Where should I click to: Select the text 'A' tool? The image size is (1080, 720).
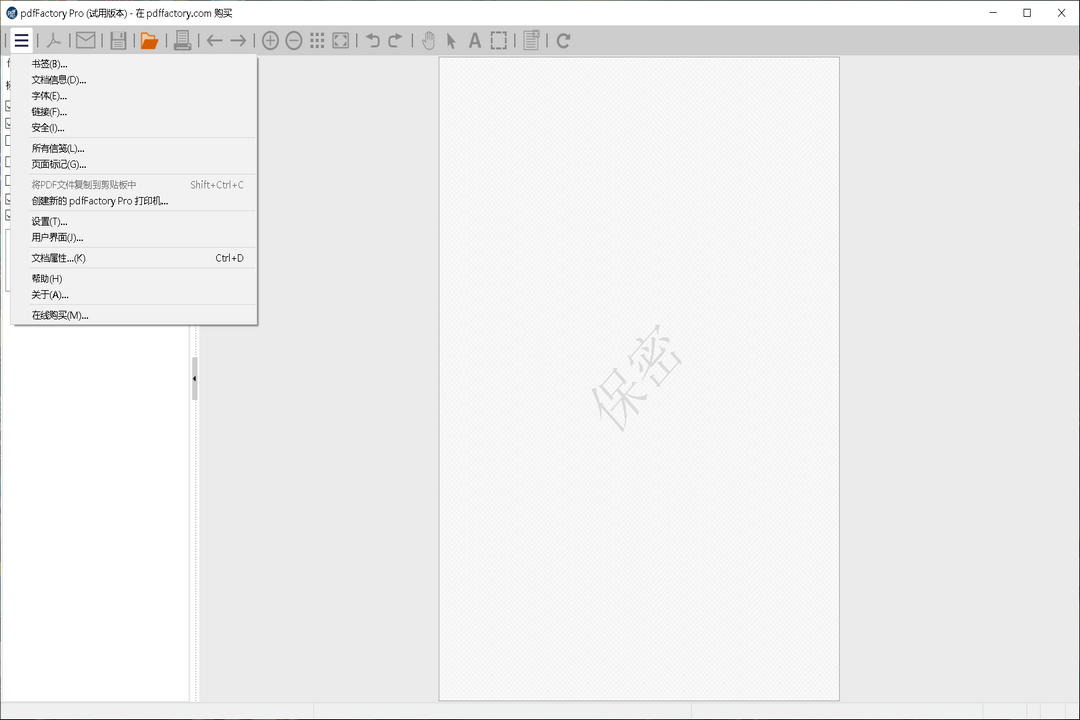[x=475, y=41]
